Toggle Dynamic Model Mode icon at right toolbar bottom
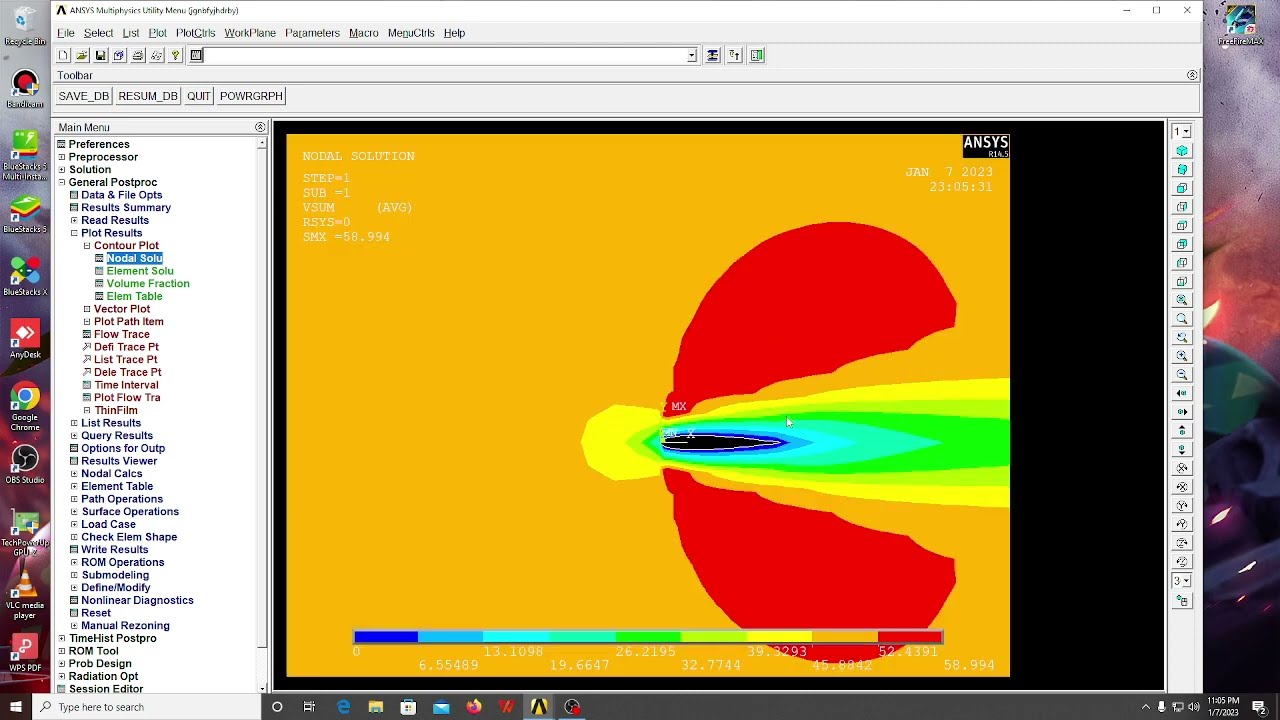This screenshot has width=1280, height=720. [x=1182, y=601]
